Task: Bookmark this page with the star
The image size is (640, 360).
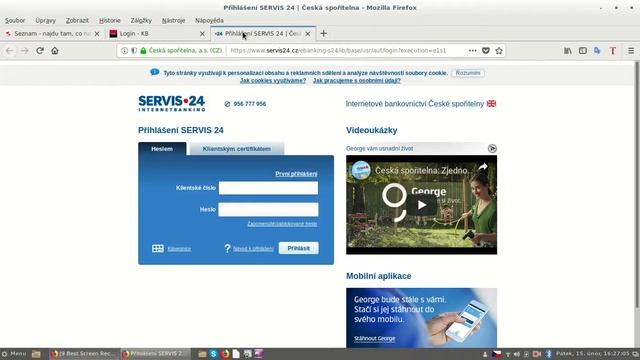Action: click(x=499, y=51)
